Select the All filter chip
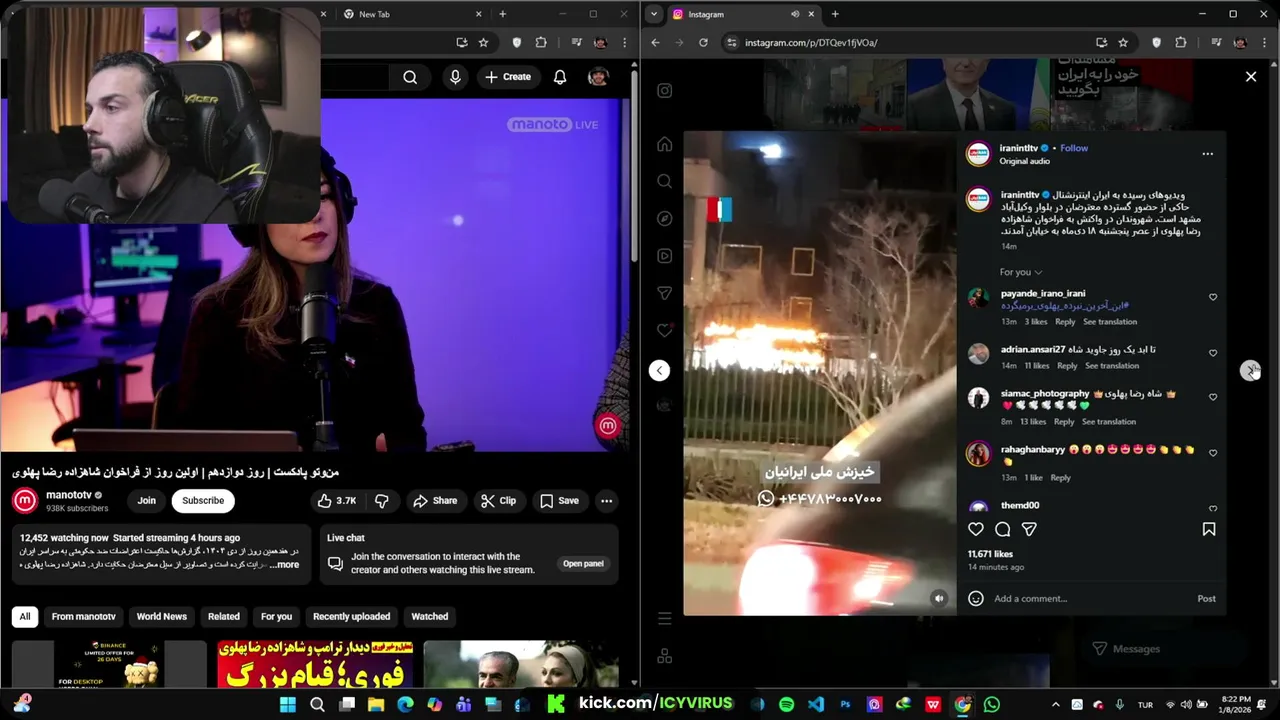The height and width of the screenshot is (720, 1280). click(25, 616)
